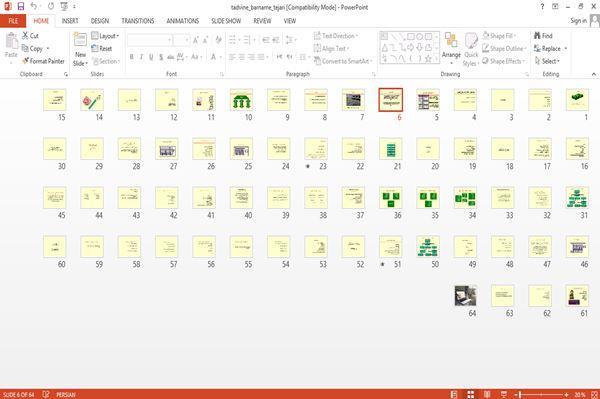Clear all formatting icon
This screenshot has width=600, height=399.
click(218, 40)
